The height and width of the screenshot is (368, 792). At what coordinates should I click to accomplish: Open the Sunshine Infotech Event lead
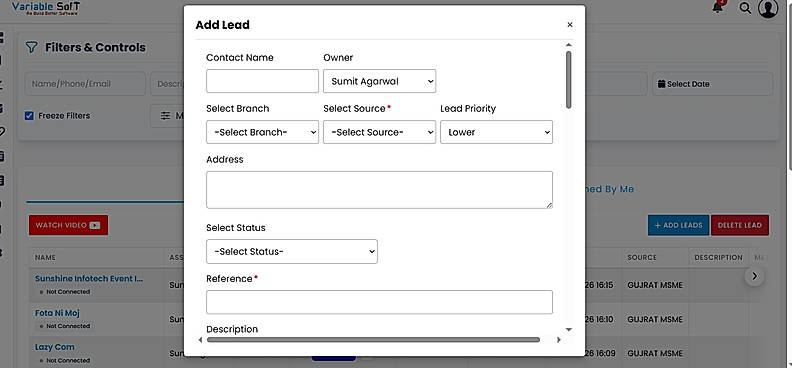[89, 279]
